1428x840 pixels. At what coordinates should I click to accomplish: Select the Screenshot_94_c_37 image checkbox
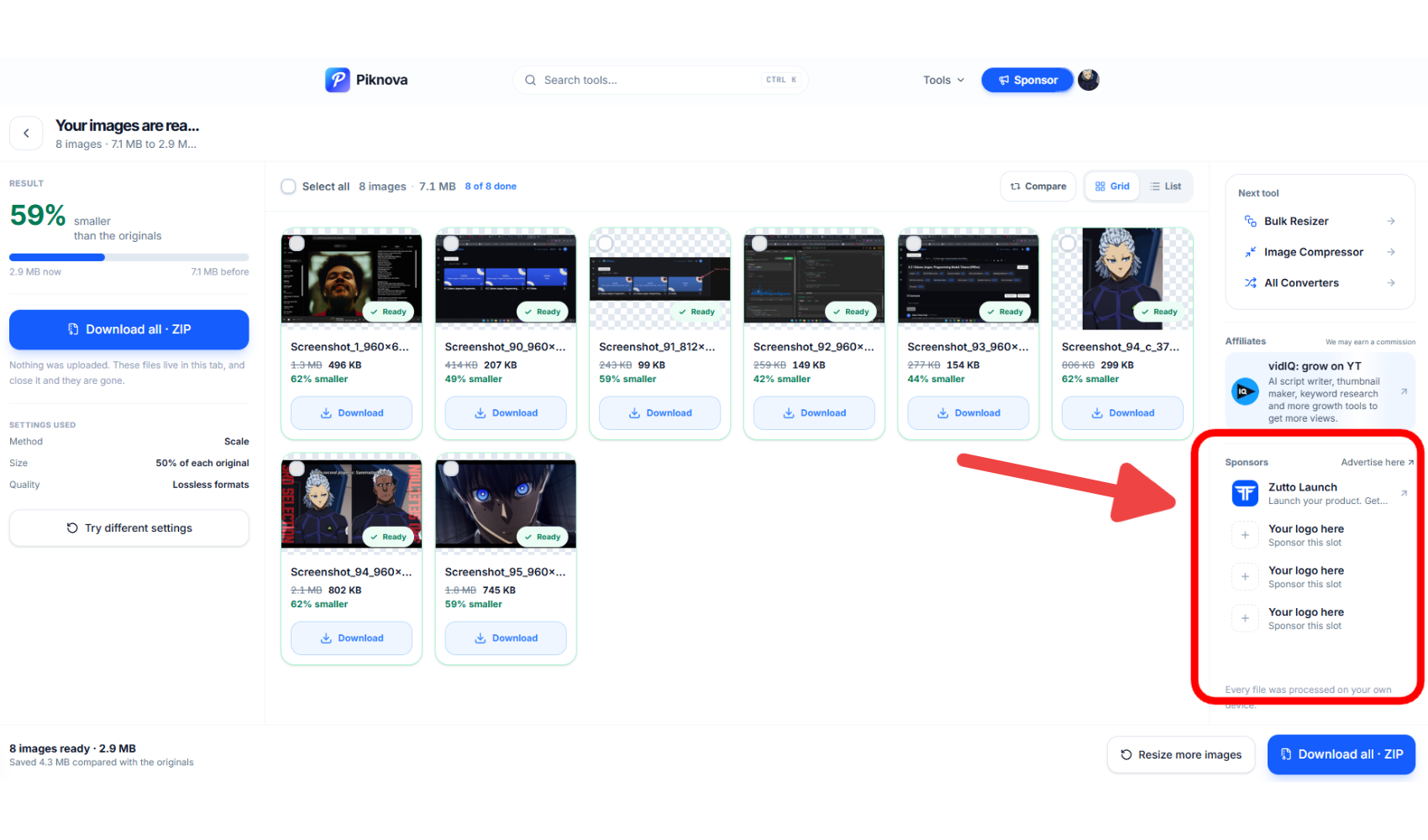[1068, 244]
